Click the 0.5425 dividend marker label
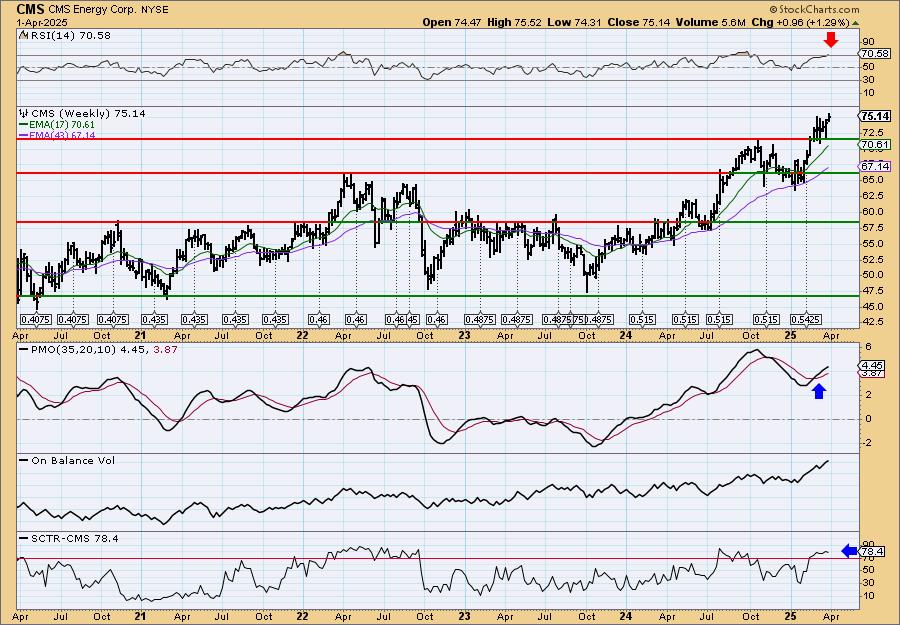Image resolution: width=900 pixels, height=625 pixels. click(806, 319)
